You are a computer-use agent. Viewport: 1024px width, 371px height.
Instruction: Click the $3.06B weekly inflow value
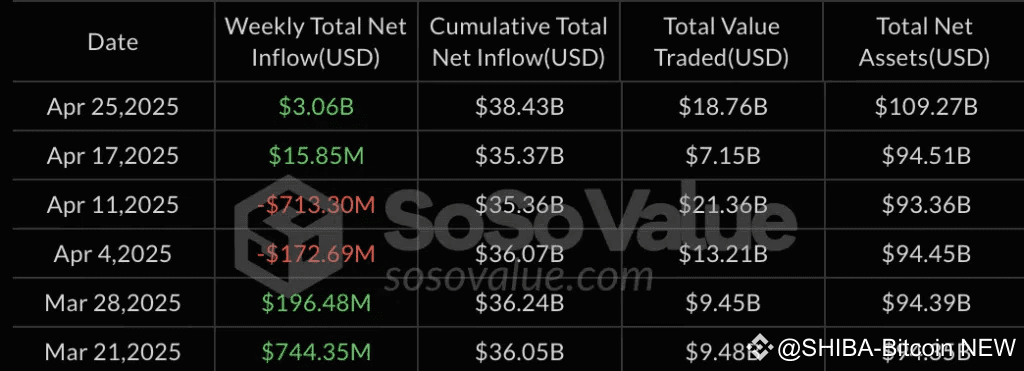tap(316, 107)
